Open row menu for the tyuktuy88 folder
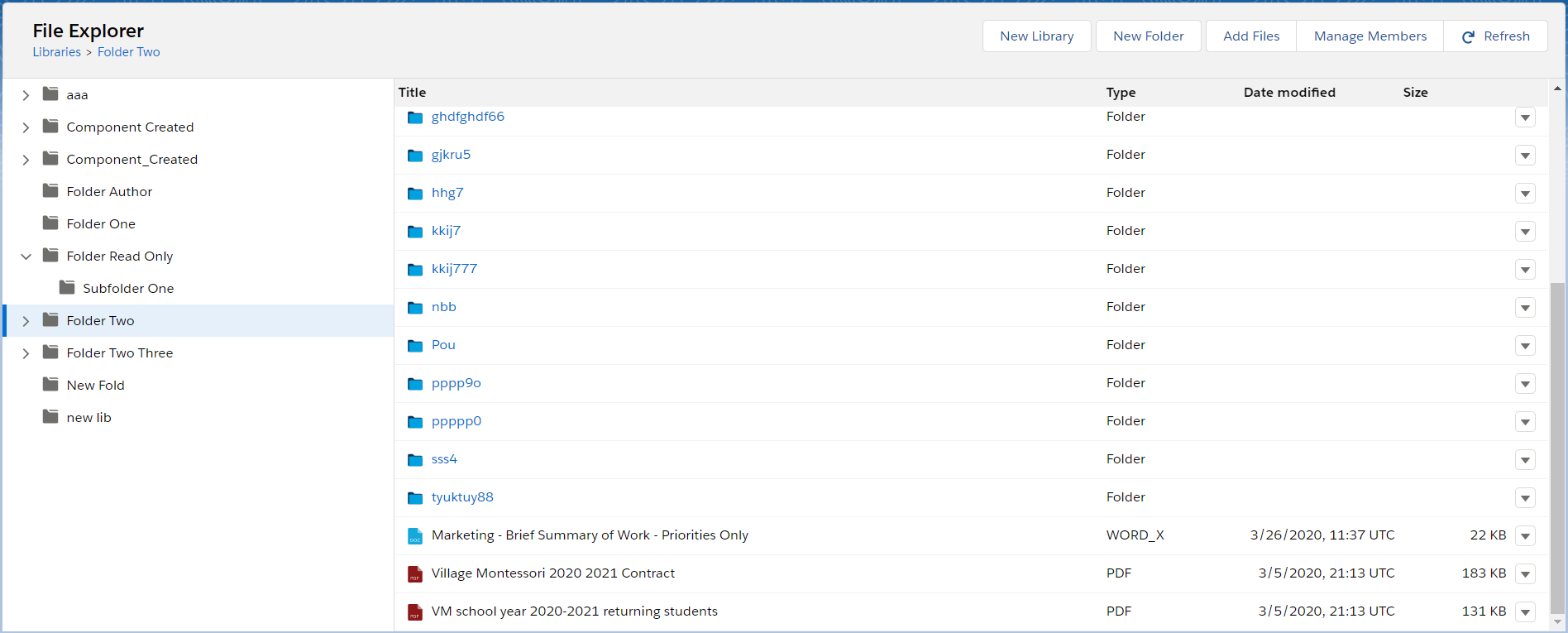1568x633 pixels. click(x=1525, y=498)
